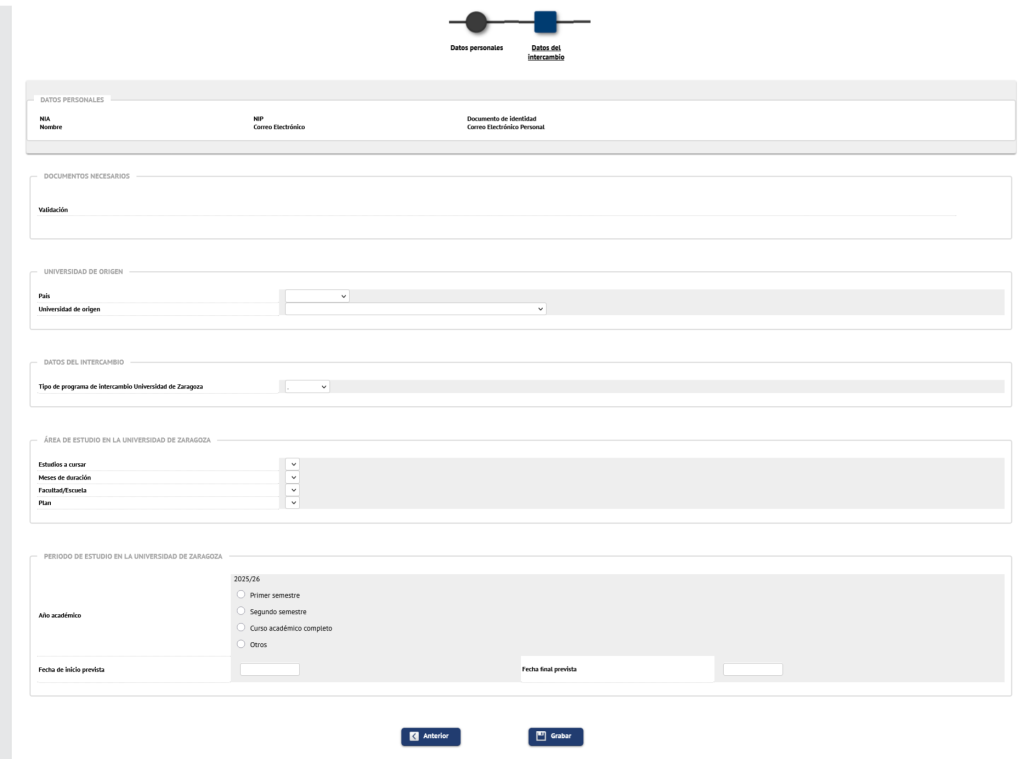This screenshot has width=1024, height=759.
Task: Focus the Fecha final prevista input
Action: click(752, 669)
